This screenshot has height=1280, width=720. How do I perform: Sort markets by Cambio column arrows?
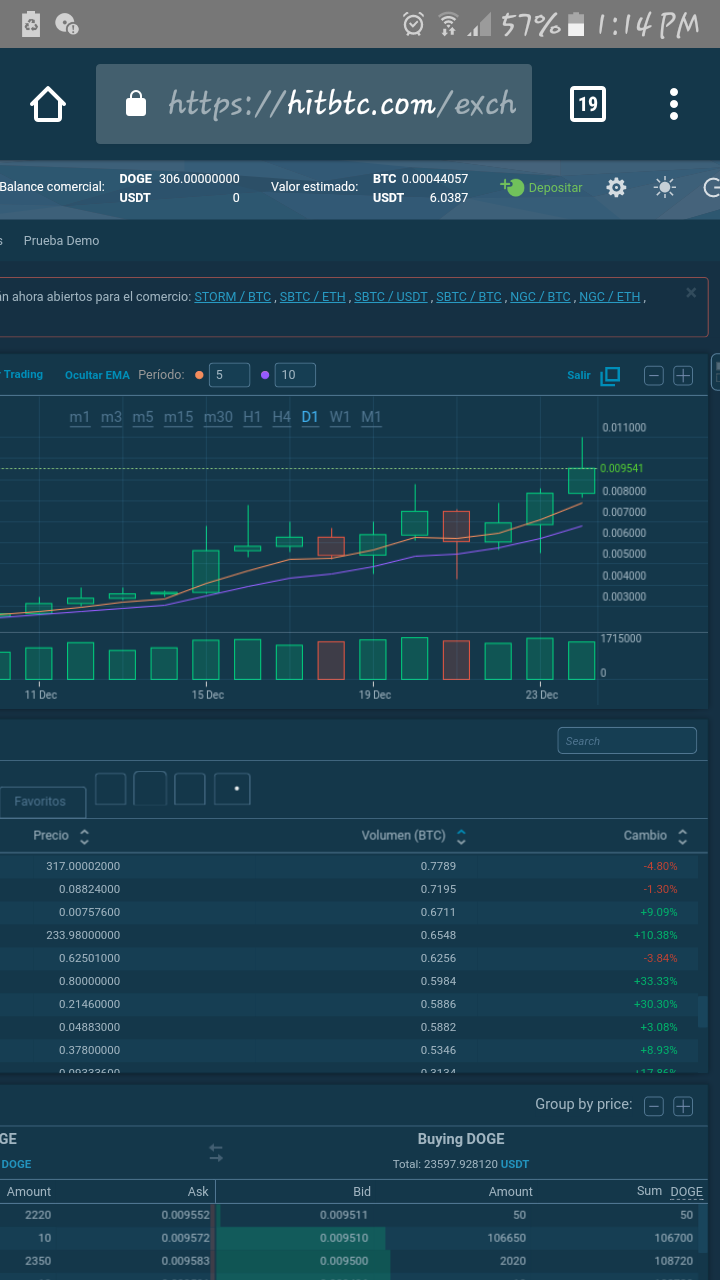(682, 836)
